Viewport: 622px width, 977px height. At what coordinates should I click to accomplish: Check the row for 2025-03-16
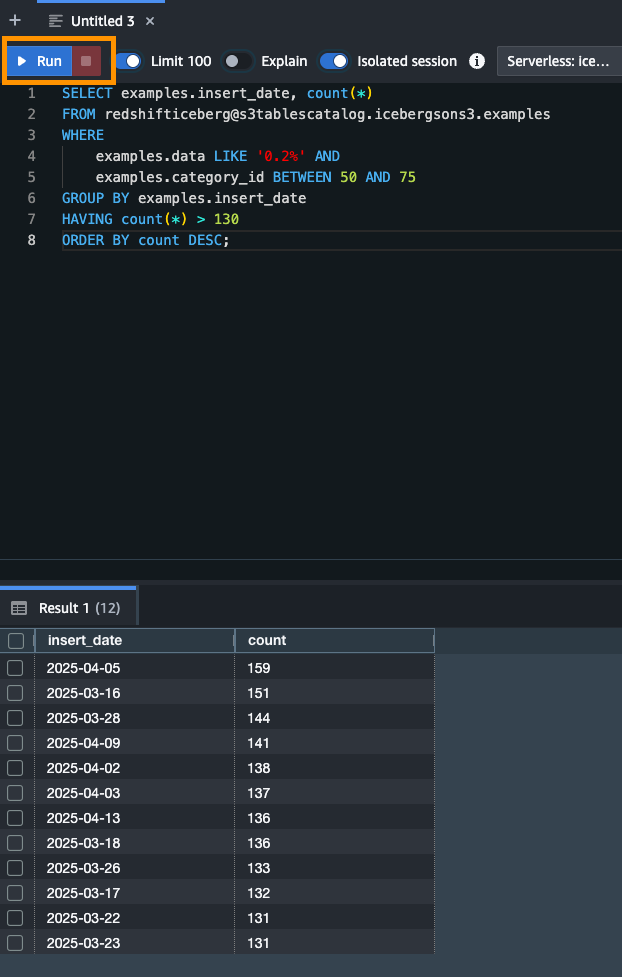click(15, 693)
